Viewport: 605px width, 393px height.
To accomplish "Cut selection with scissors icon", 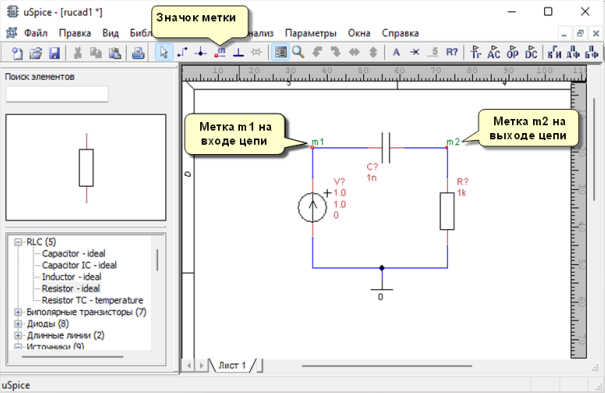I will [78, 52].
